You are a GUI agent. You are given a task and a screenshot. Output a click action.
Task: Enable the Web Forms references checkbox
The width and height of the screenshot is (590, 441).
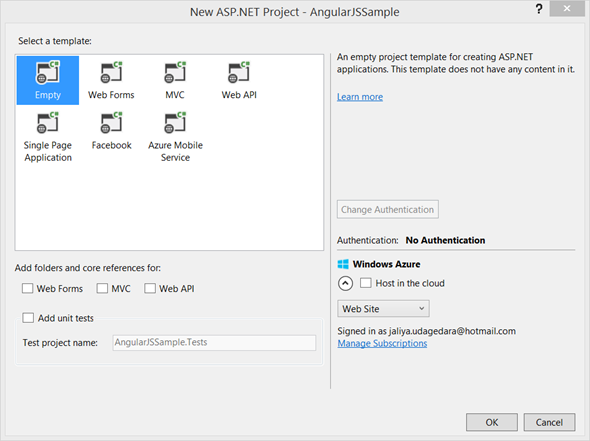coord(27,289)
